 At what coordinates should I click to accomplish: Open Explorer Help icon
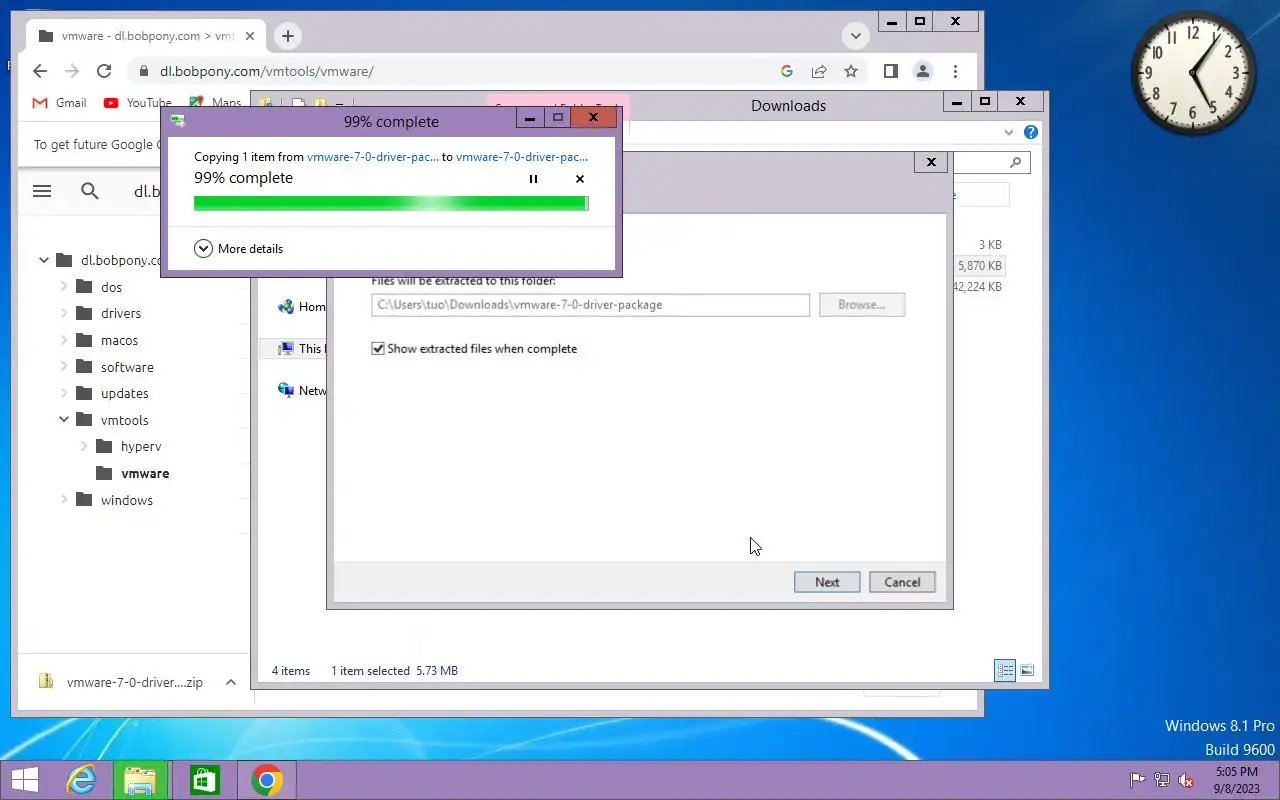pyautogui.click(x=1031, y=132)
